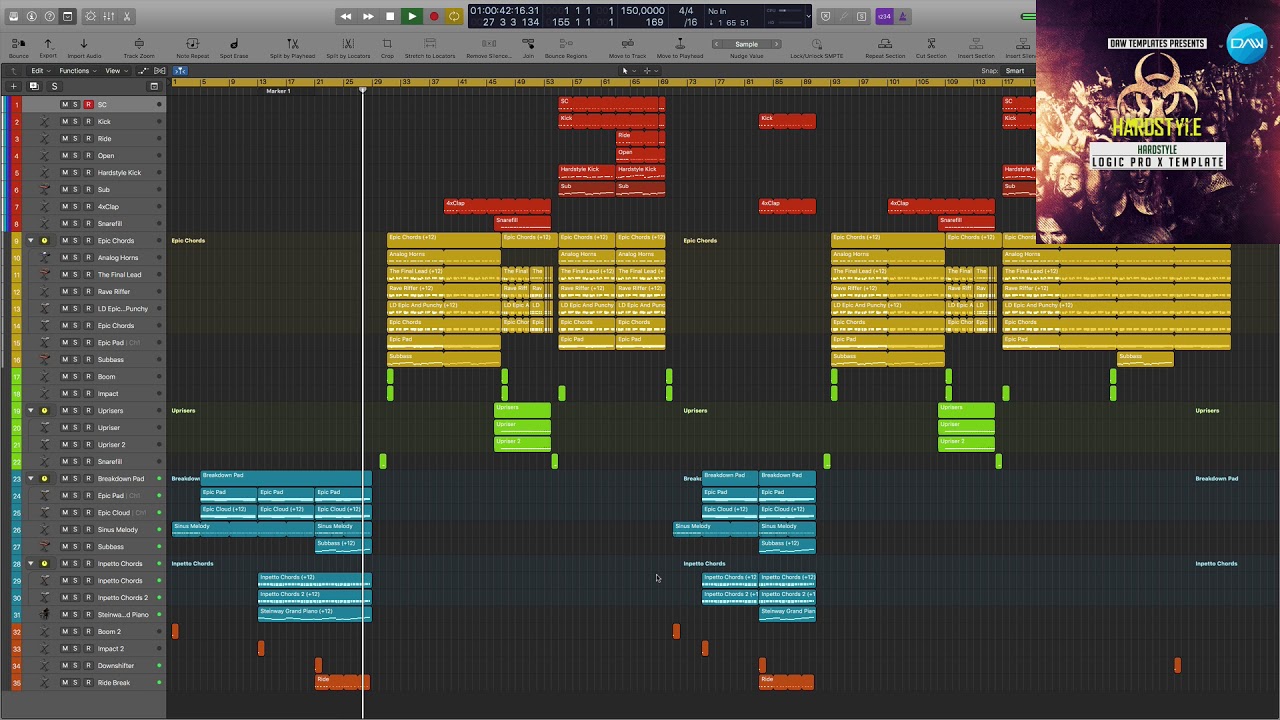Open the Nudge Value Sample selector
Image resolution: width=1280 pixels, height=720 pixels.
pyautogui.click(x=747, y=44)
